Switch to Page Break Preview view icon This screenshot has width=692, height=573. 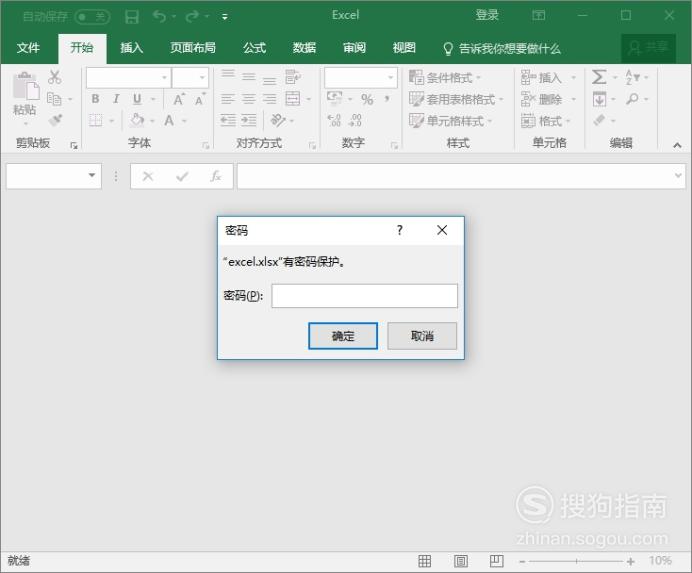[496, 561]
